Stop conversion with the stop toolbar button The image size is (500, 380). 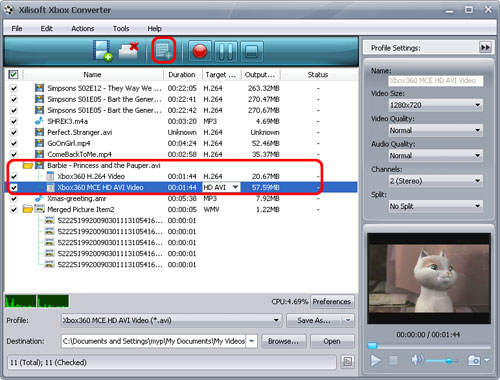pos(251,51)
